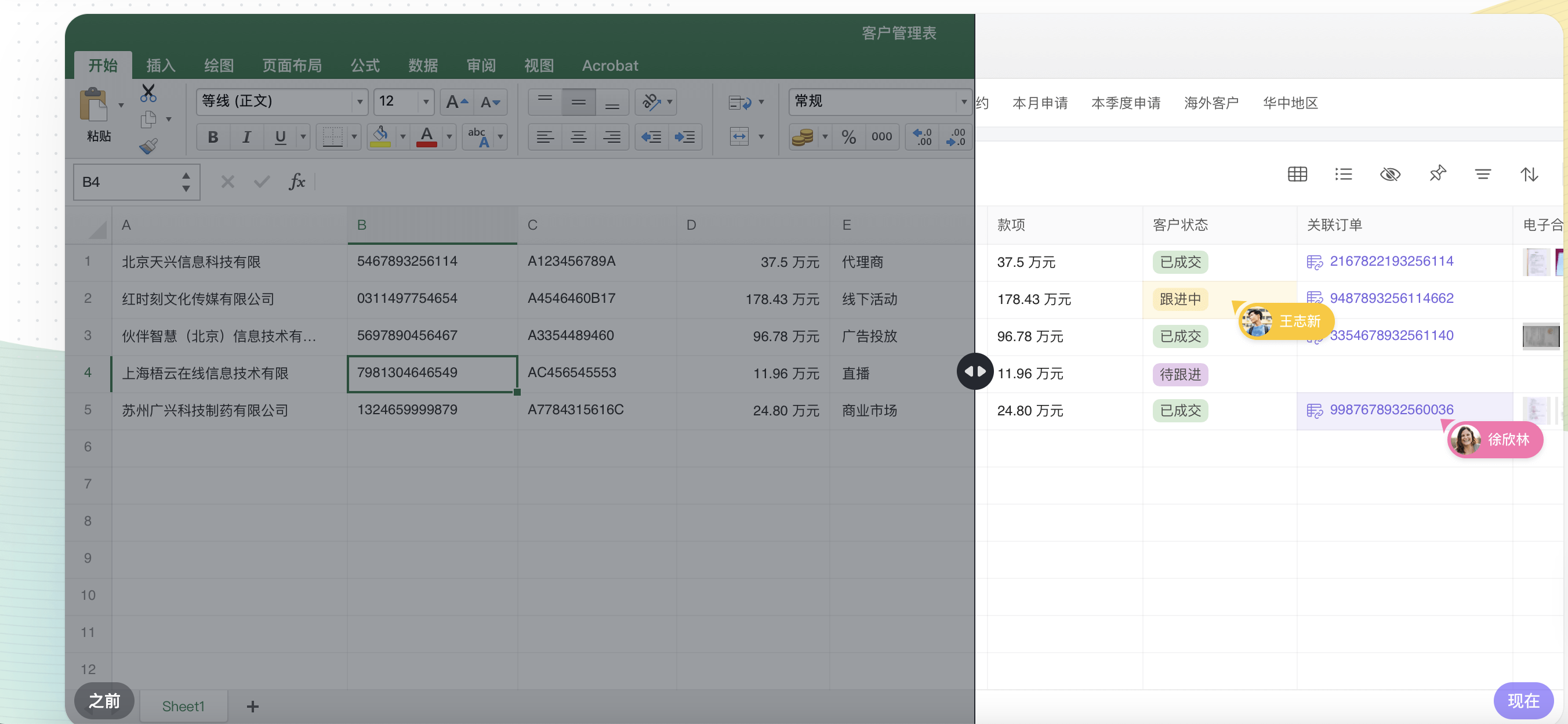Viewport: 1568px width, 724px height.
Task: Expand borders dropdown arrow
Action: click(354, 137)
